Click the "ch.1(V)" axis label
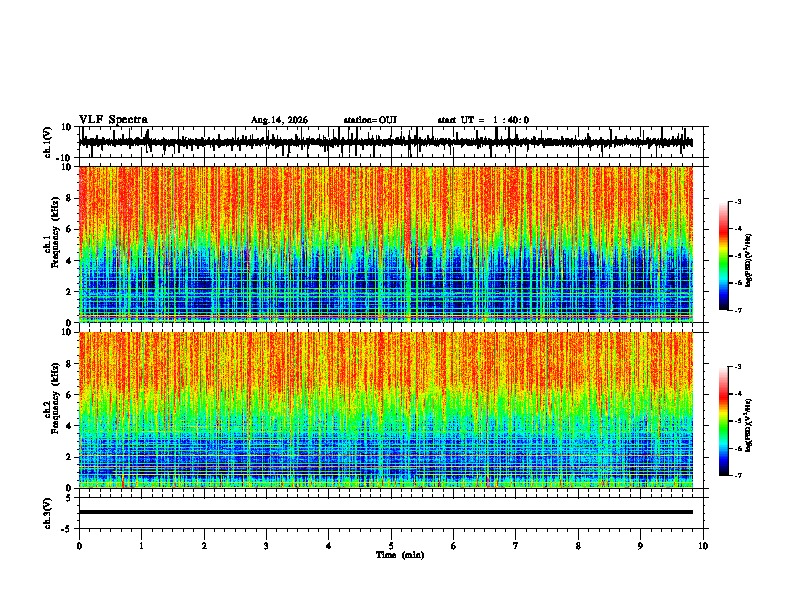792x612 pixels. (48, 142)
